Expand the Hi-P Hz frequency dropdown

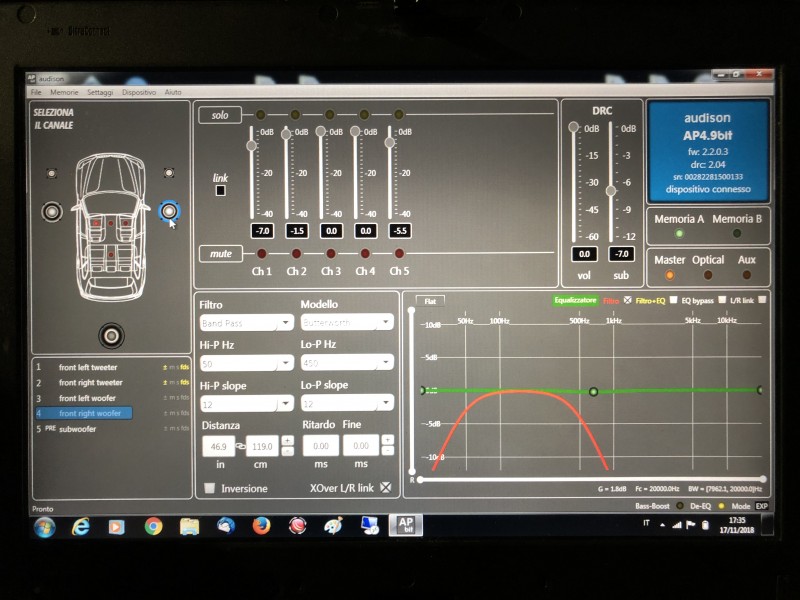[246, 363]
